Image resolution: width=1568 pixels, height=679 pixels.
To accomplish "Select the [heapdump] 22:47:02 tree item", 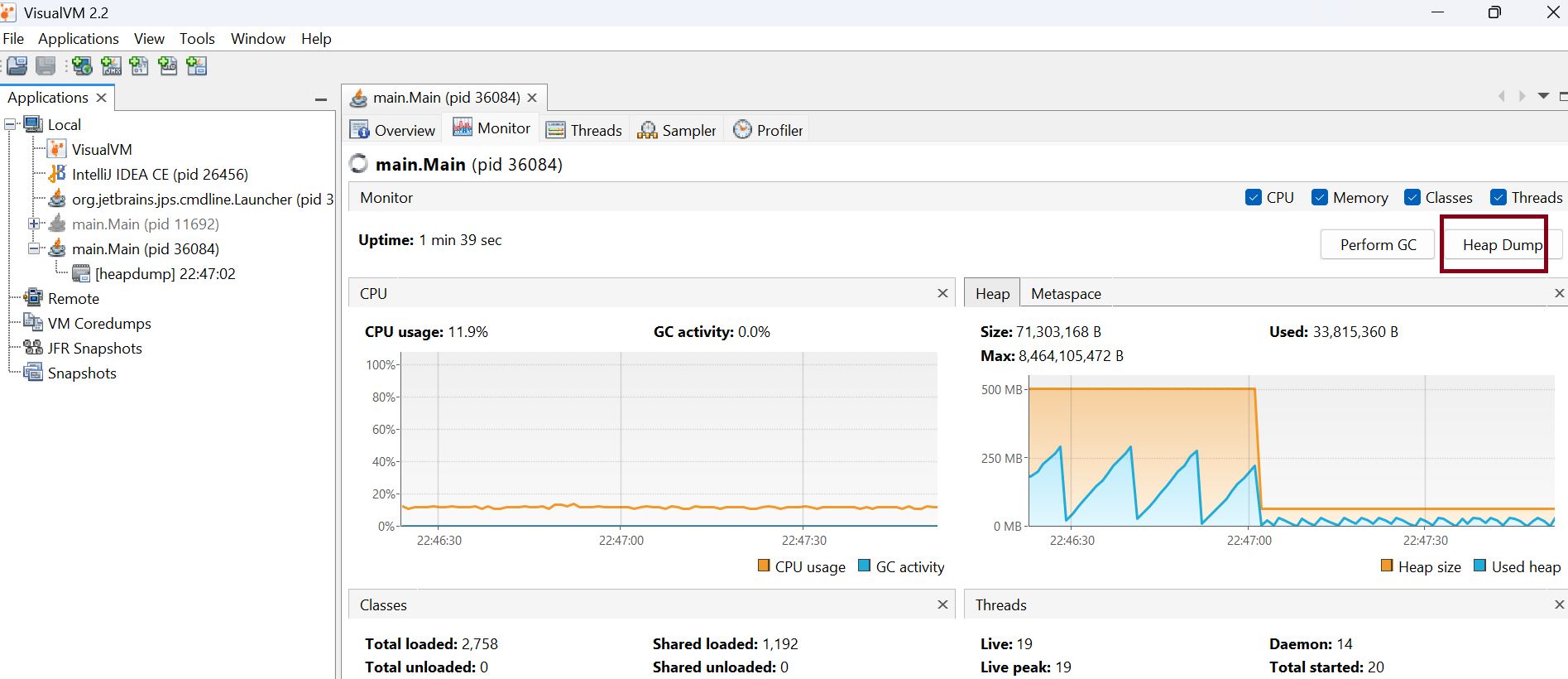I will tap(165, 274).
